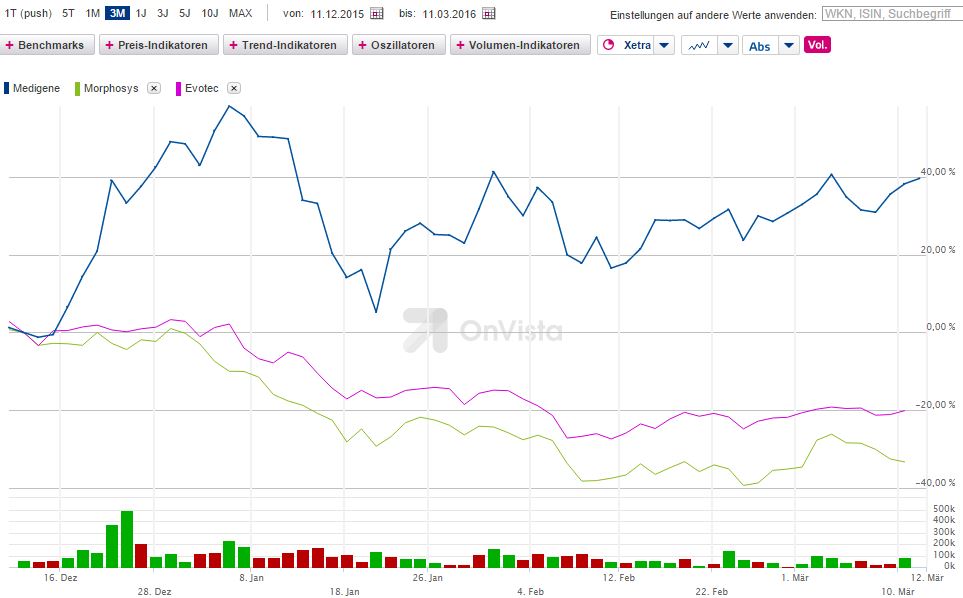The height and width of the screenshot is (598, 963).
Task: Click the '12. Feb' date axis label
Action: pos(618,578)
